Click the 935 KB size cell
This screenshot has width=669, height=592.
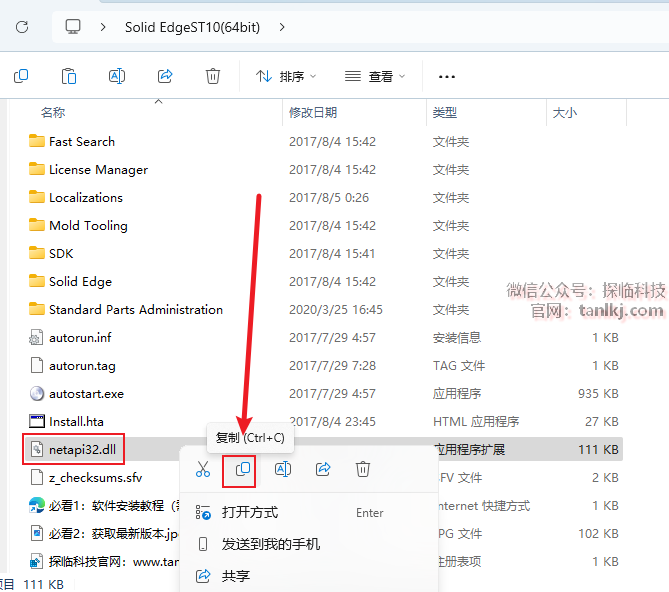click(598, 394)
